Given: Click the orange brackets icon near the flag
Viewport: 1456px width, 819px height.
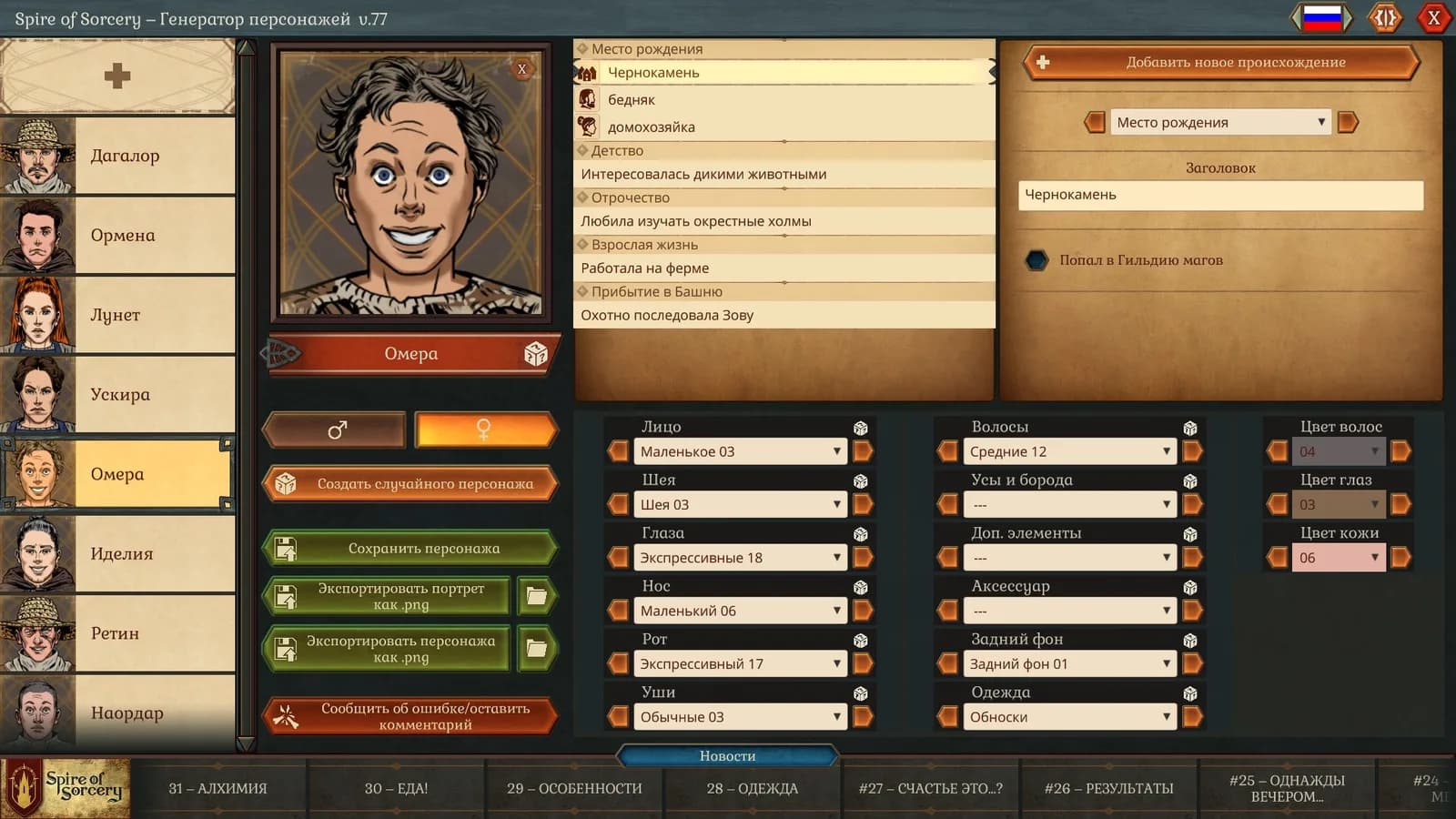Looking at the screenshot, I should tap(1385, 18).
